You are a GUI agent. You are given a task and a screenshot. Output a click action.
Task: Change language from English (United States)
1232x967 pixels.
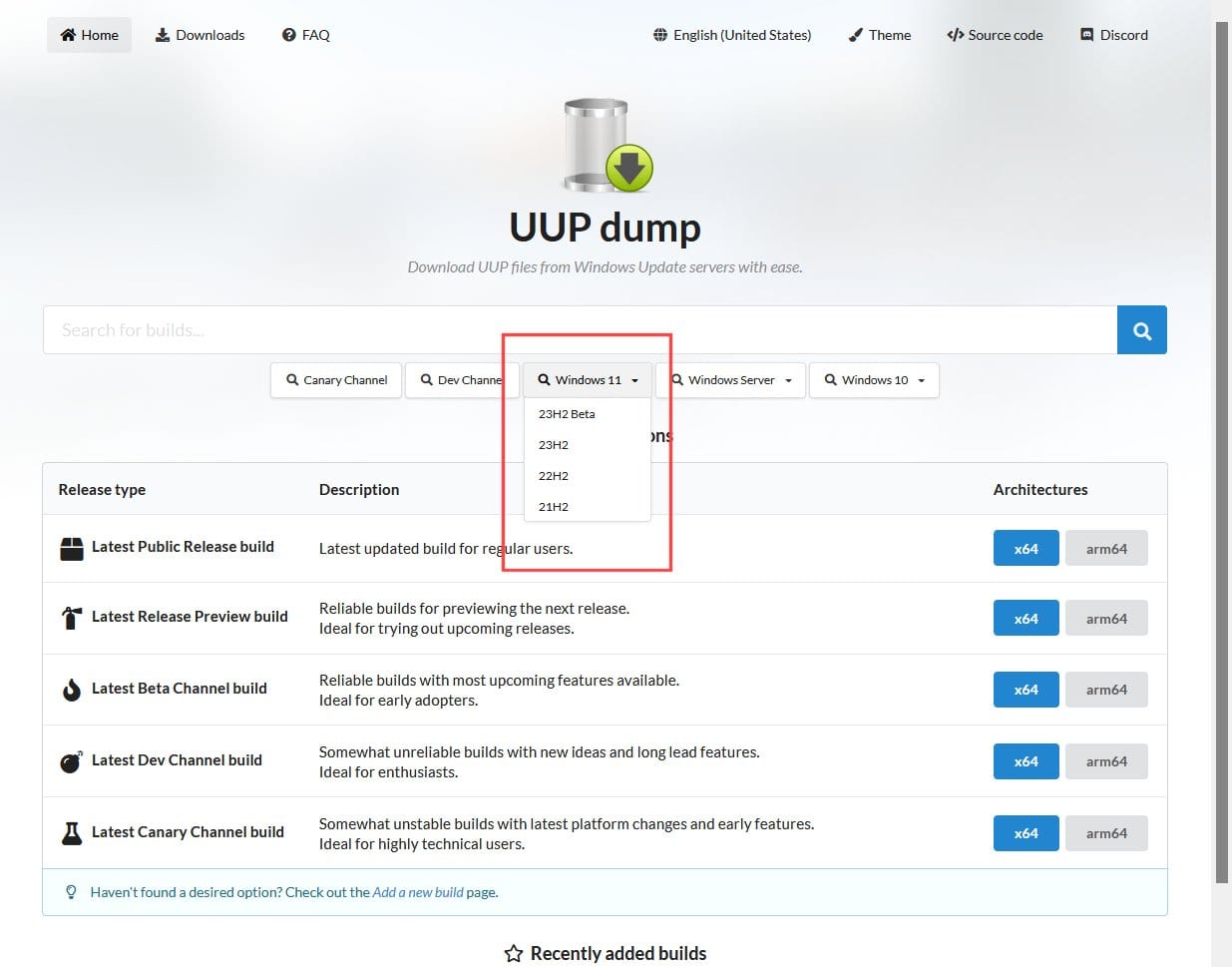[732, 35]
